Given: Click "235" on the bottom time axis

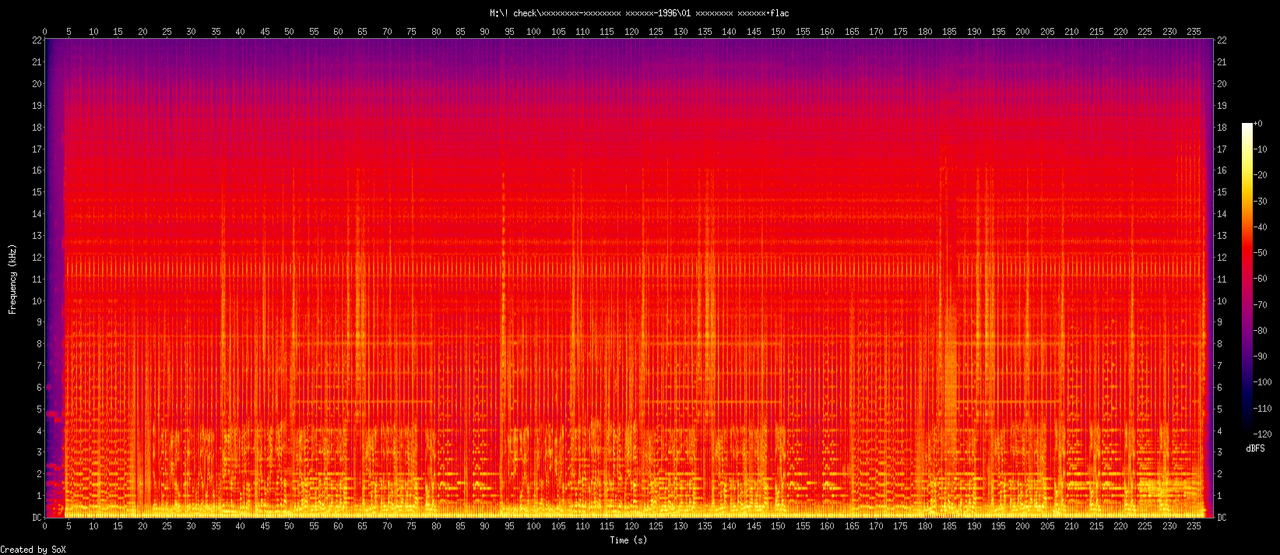Looking at the screenshot, I should coord(1194,527).
